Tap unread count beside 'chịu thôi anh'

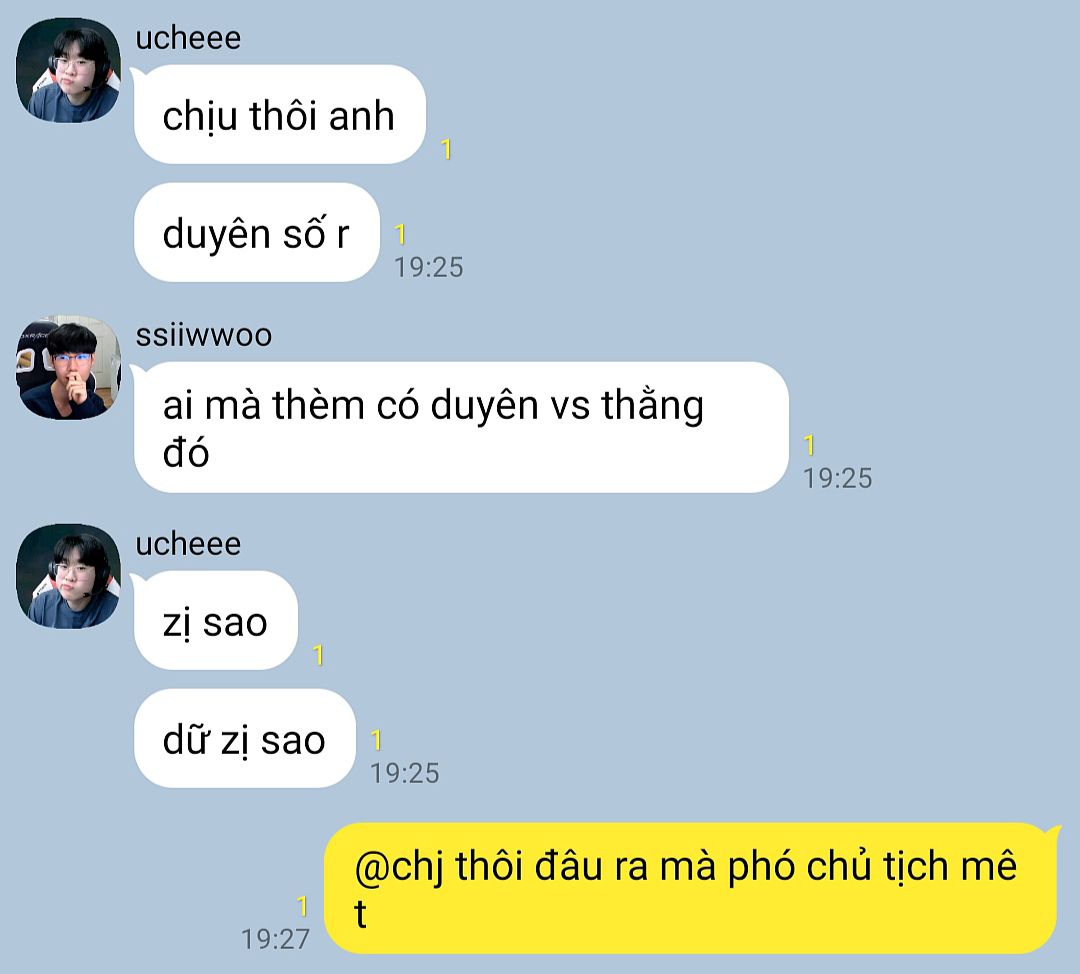pyautogui.click(x=446, y=149)
